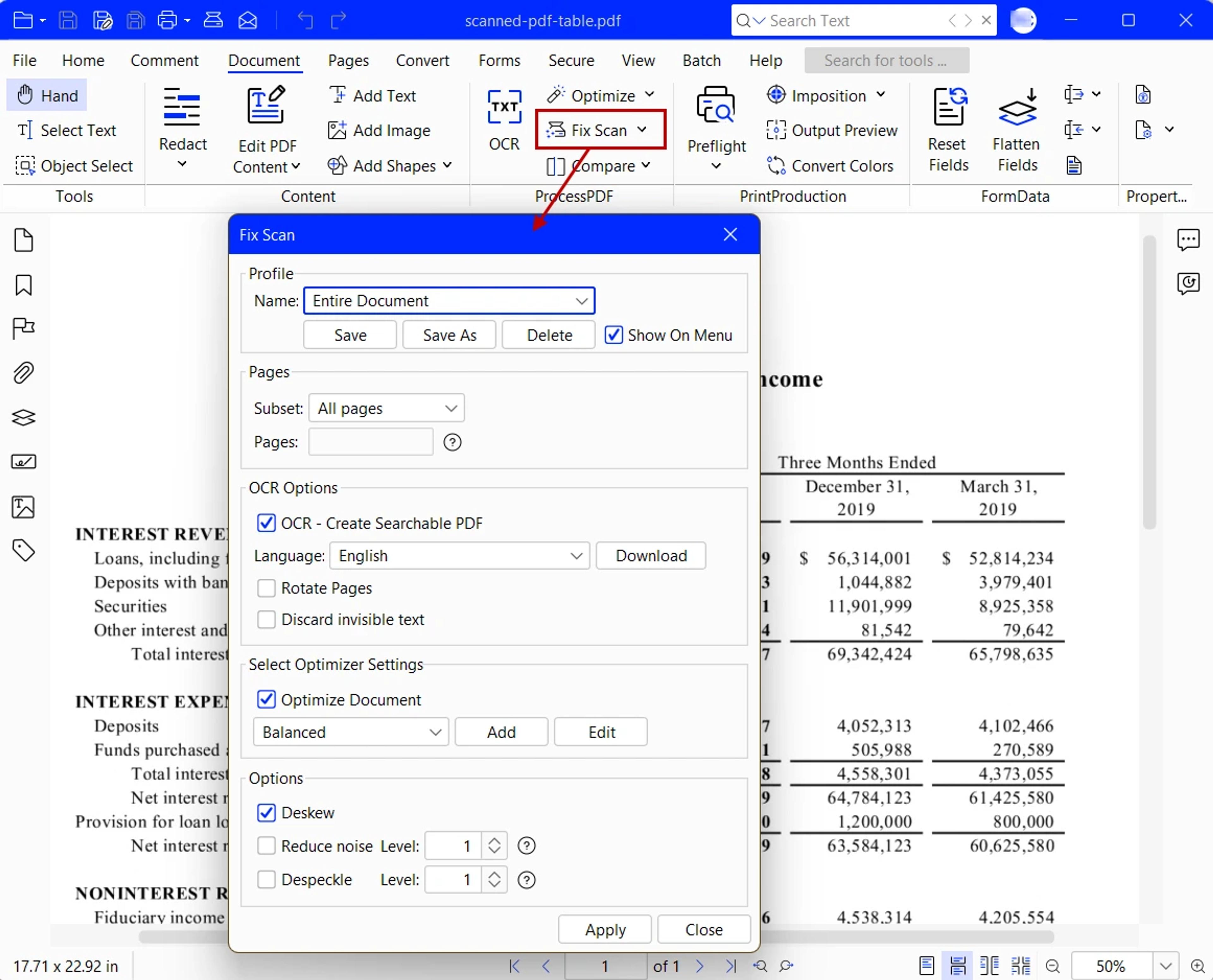Open the Comments panel on right side
The height and width of the screenshot is (980, 1213).
pyautogui.click(x=1188, y=239)
